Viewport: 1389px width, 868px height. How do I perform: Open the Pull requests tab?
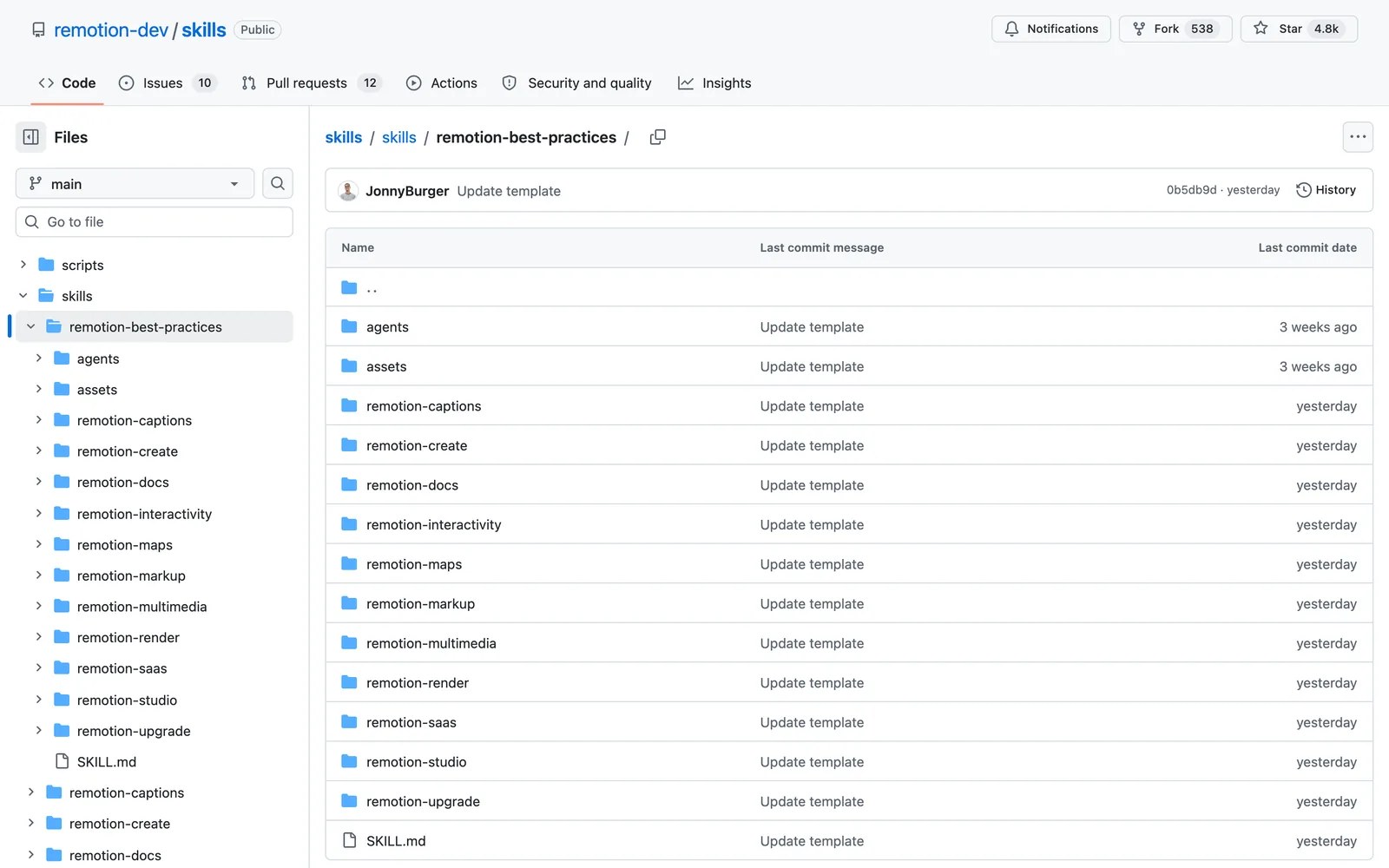[311, 83]
